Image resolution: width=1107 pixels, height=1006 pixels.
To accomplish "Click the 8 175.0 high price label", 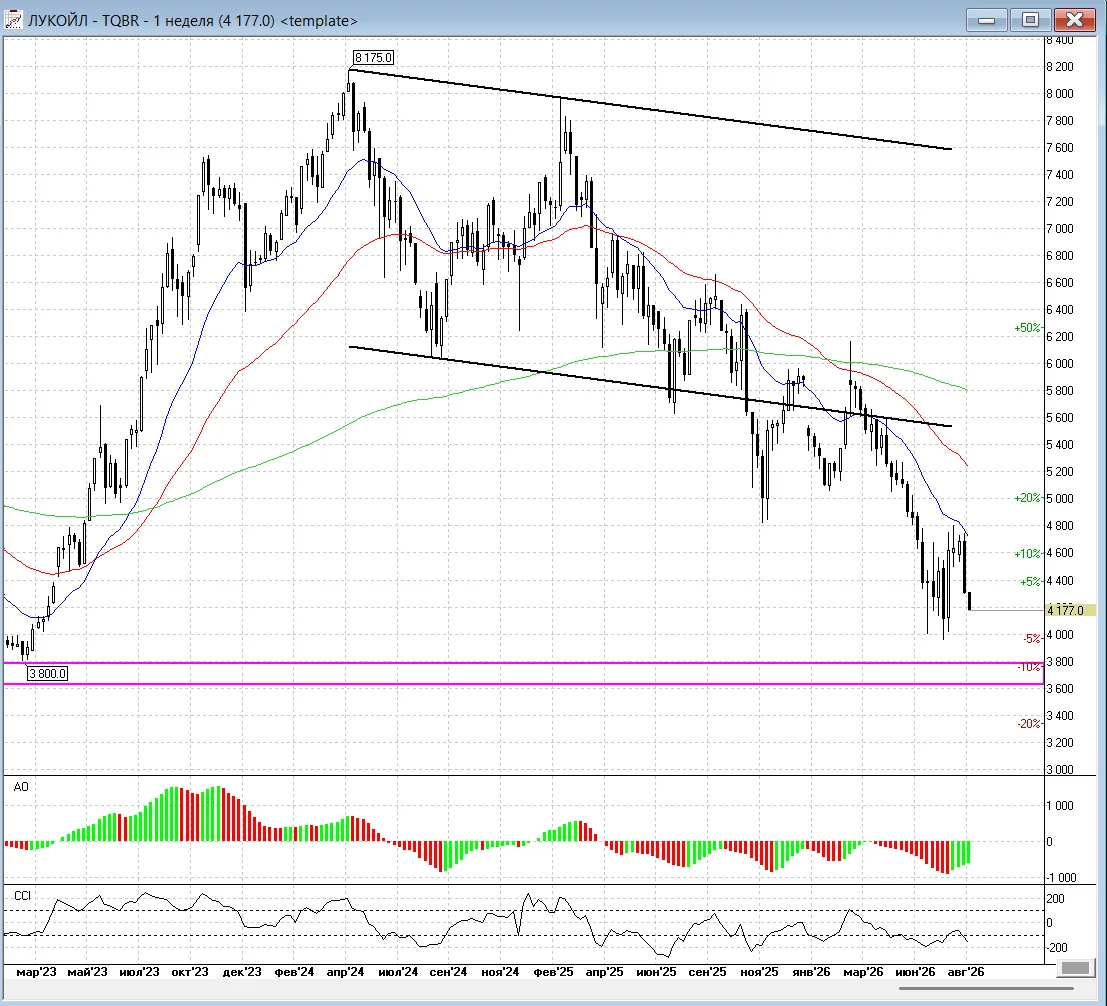I will click(x=373, y=58).
